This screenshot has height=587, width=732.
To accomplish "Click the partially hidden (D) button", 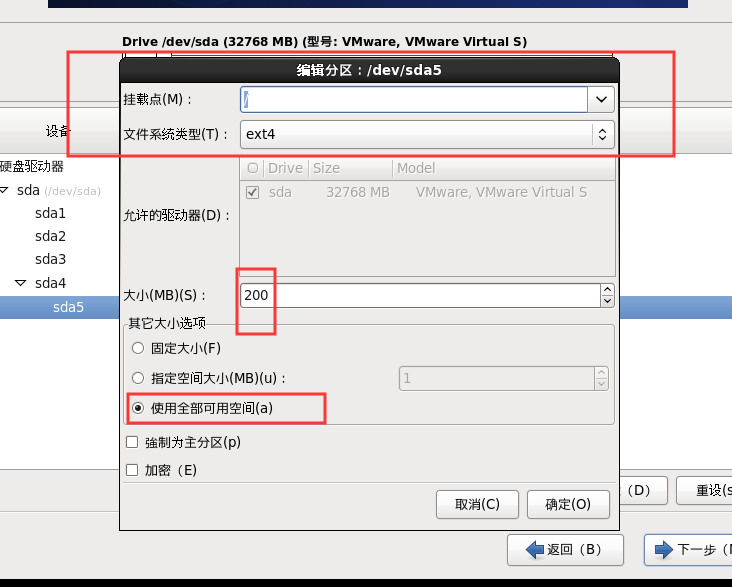I will coord(644,490).
